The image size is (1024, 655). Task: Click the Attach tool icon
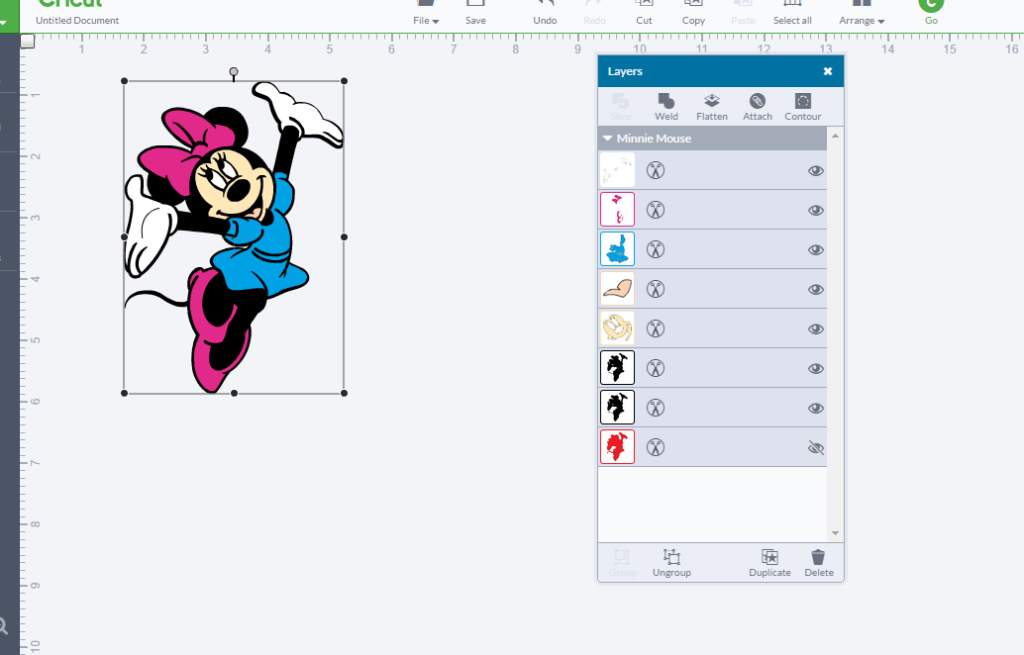(757, 101)
